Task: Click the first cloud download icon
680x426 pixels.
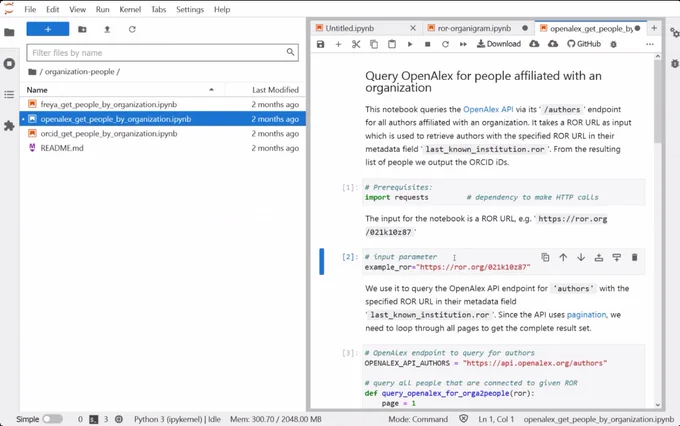Action: [534, 44]
